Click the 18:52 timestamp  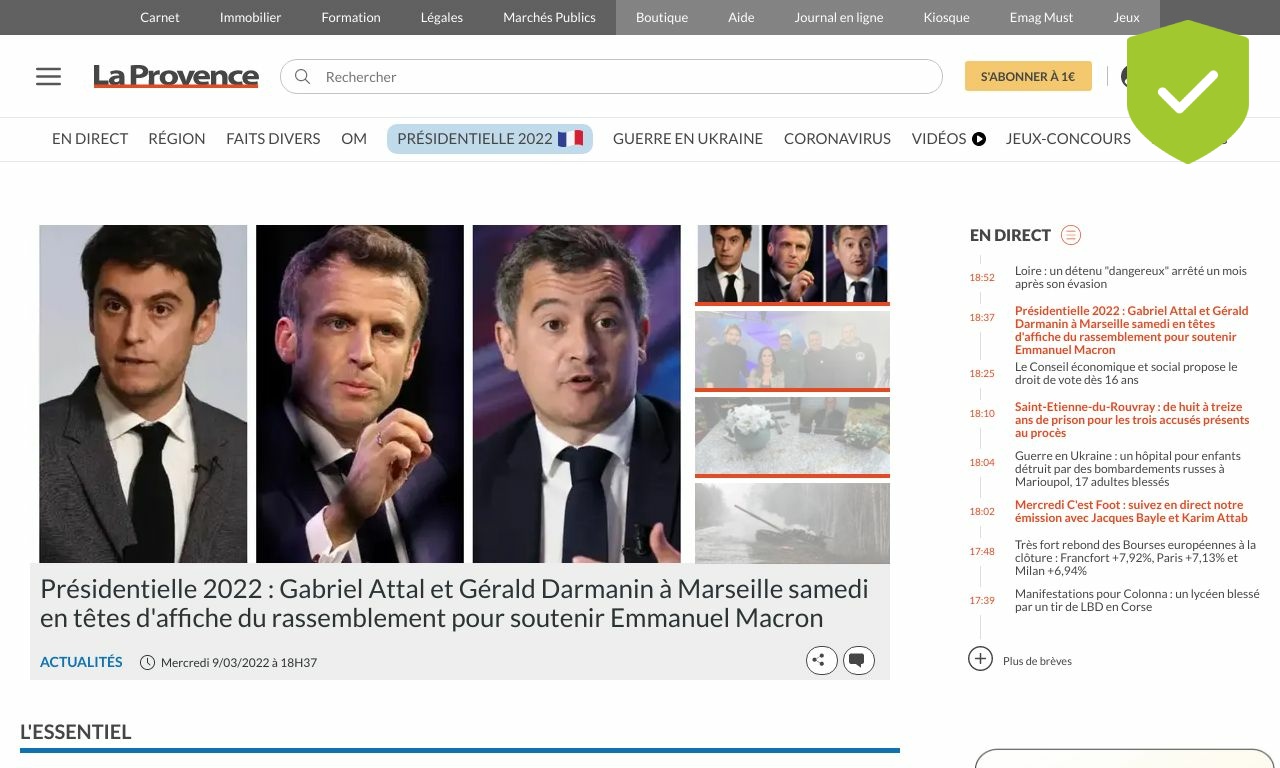point(982,277)
